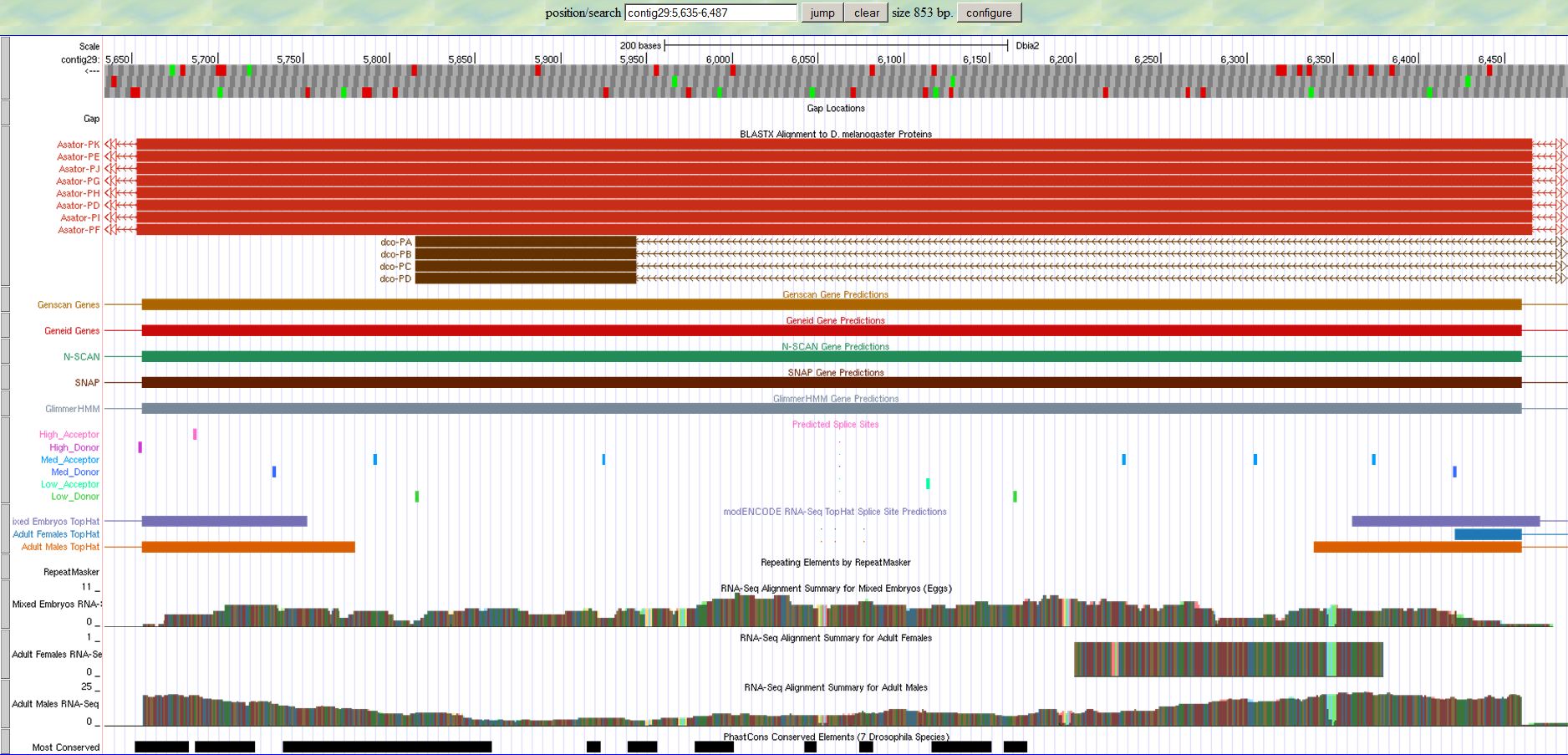This screenshot has width=1568, height=755.
Task: Select the Asator-PD track label
Action: pos(78,206)
